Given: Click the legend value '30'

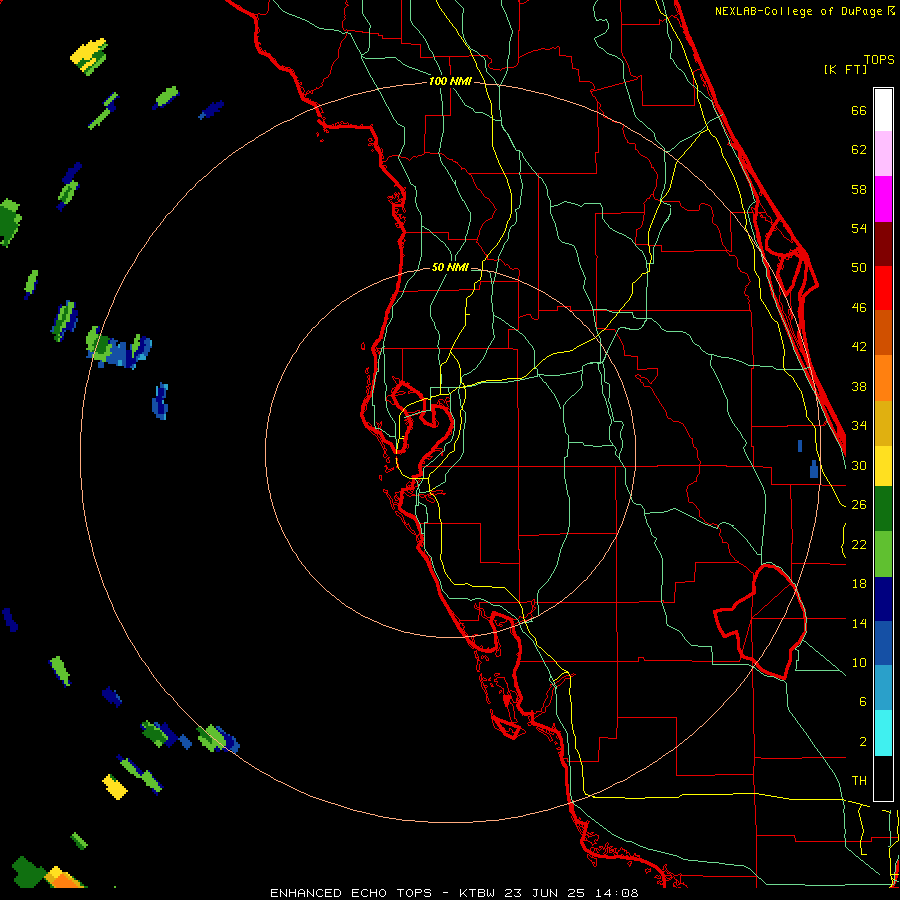Looking at the screenshot, I should [x=859, y=466].
